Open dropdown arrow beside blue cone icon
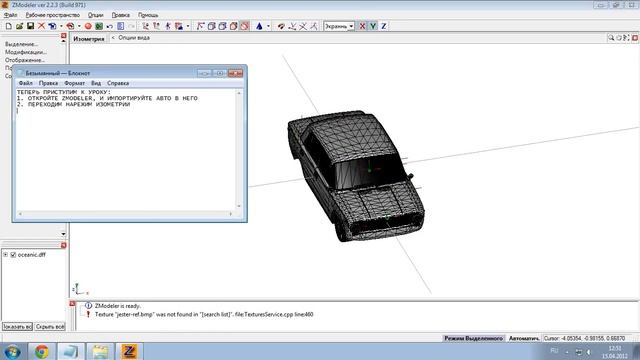The image size is (640, 360). tap(268, 26)
